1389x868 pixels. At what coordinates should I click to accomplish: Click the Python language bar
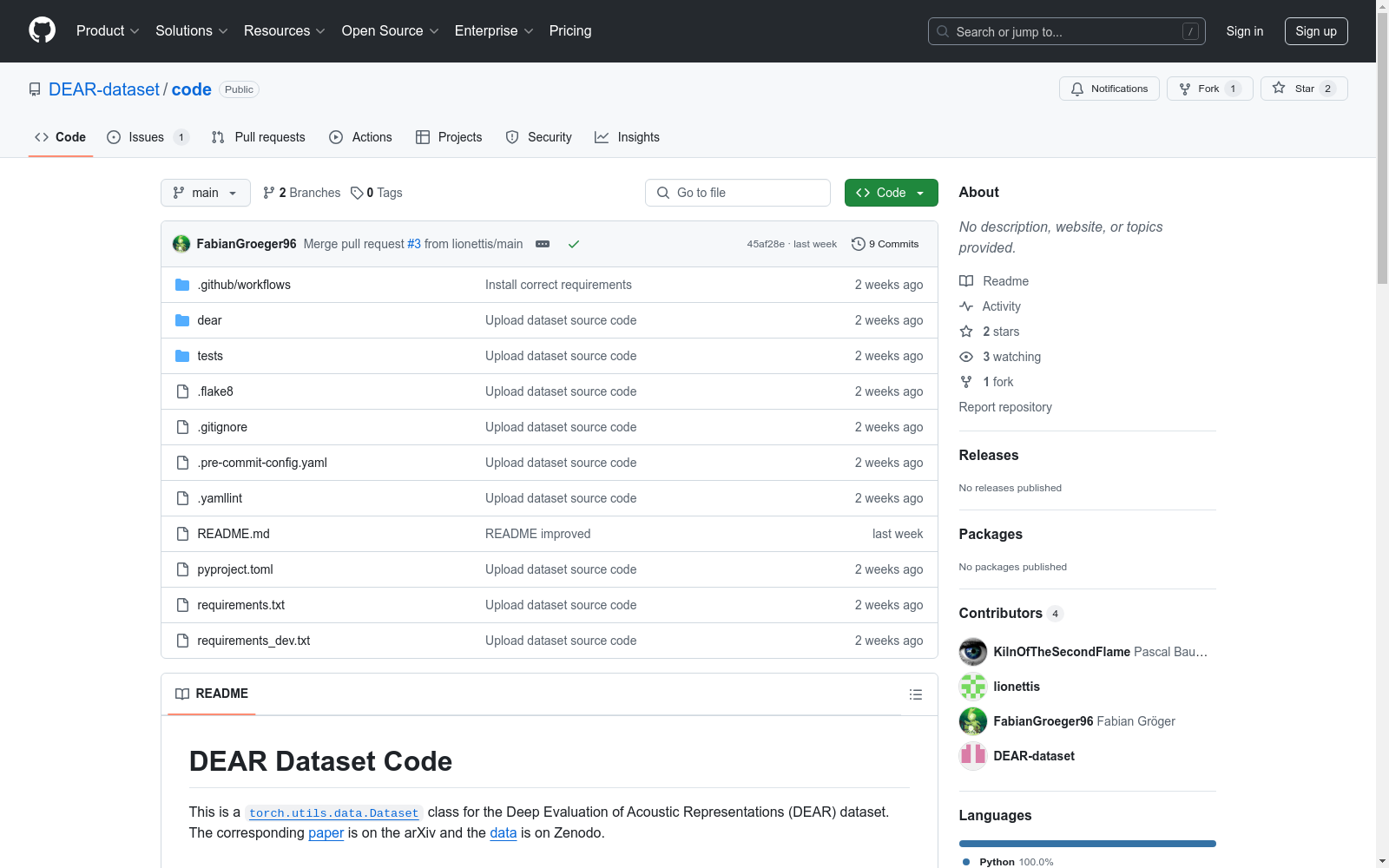pyautogui.click(x=1088, y=844)
